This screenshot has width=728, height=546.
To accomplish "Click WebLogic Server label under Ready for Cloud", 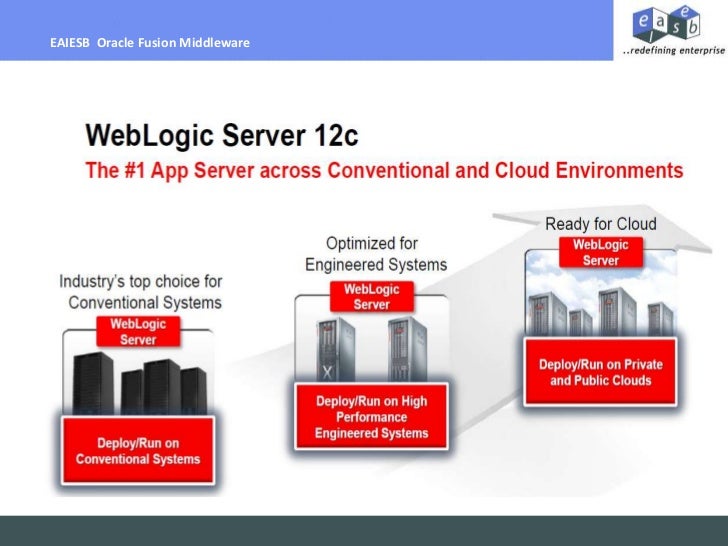I will pos(601,252).
